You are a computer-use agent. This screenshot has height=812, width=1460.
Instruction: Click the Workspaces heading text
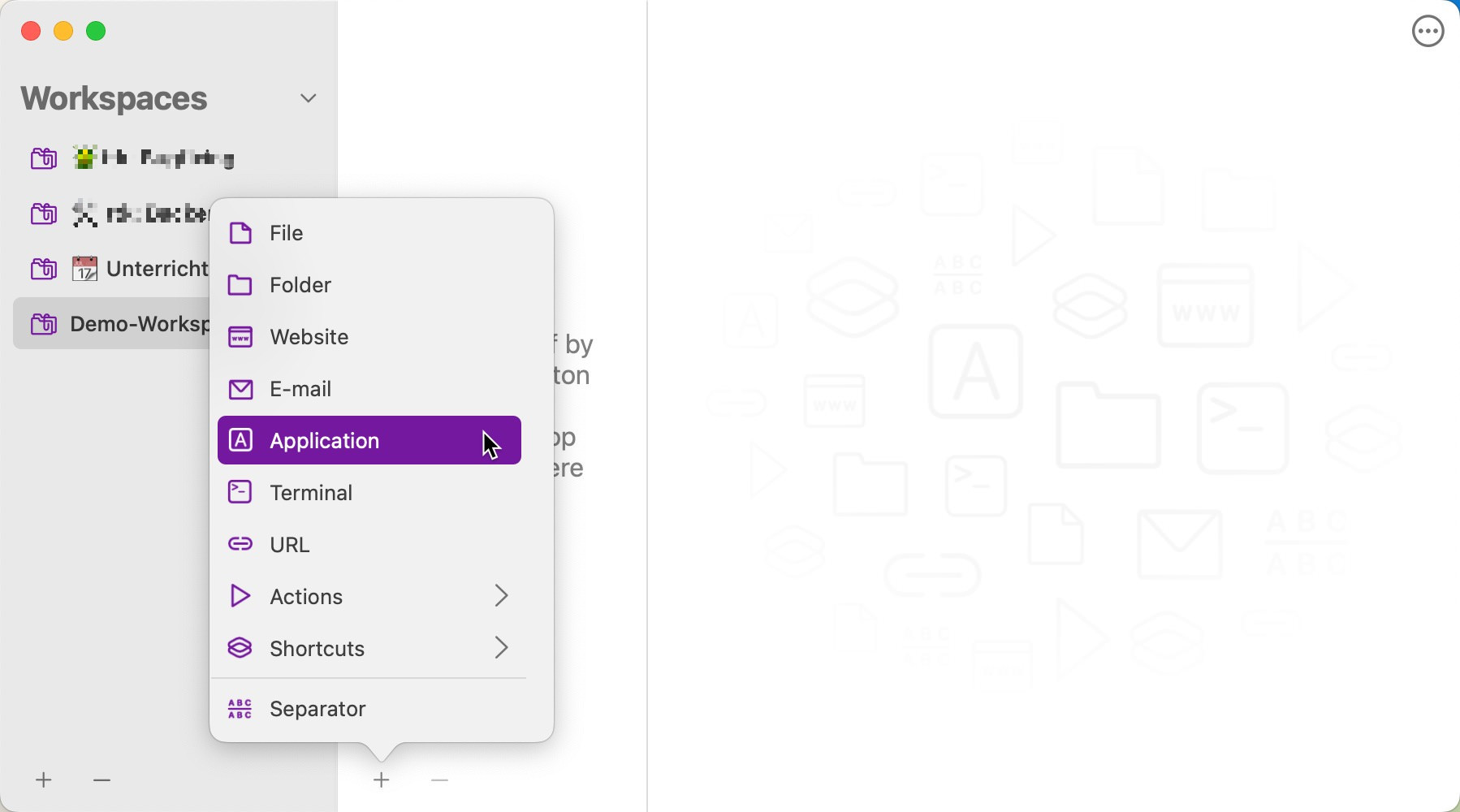[x=114, y=98]
